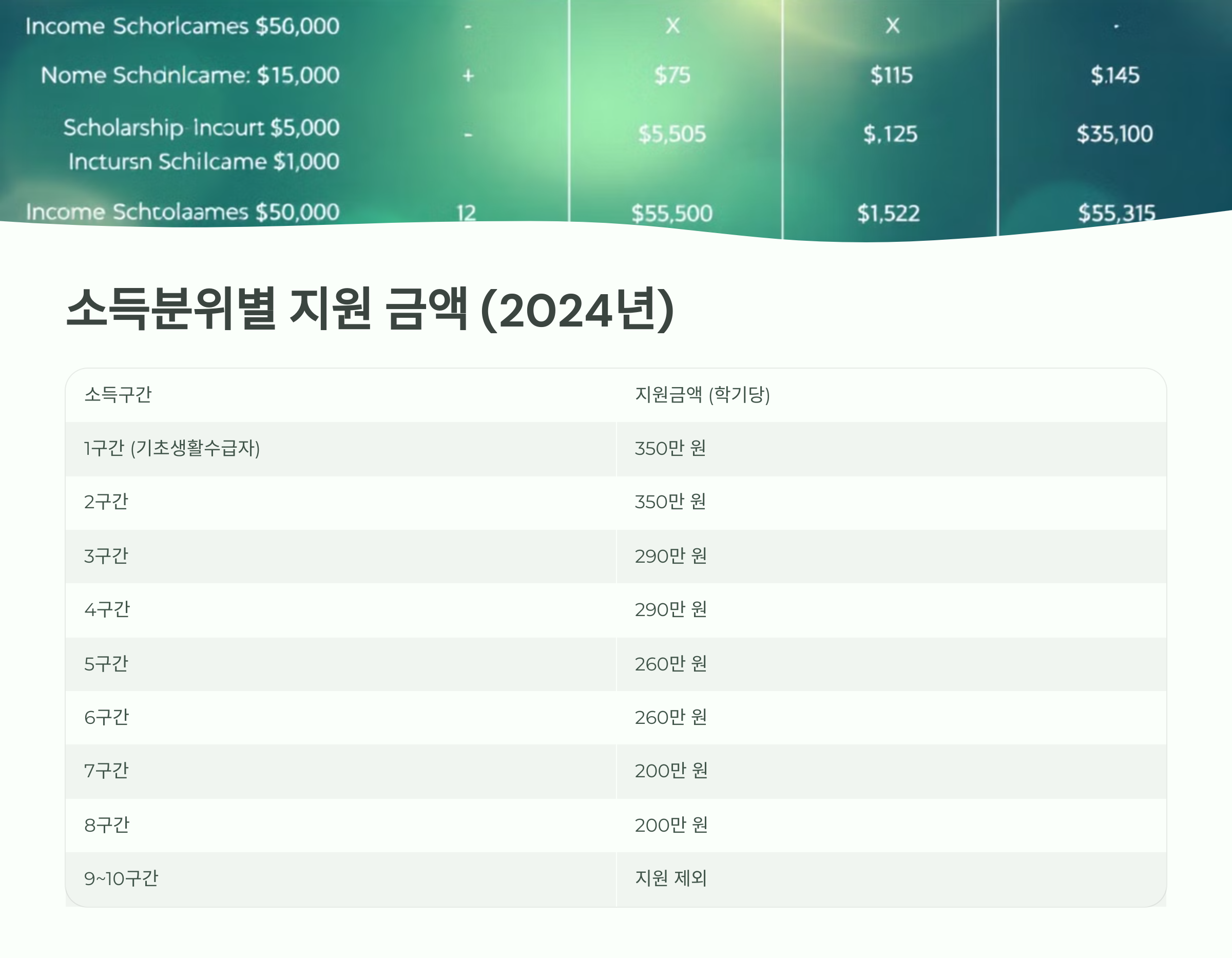This screenshot has width=1232, height=958.
Task: Click the 3구간 row label
Action: 106,557
